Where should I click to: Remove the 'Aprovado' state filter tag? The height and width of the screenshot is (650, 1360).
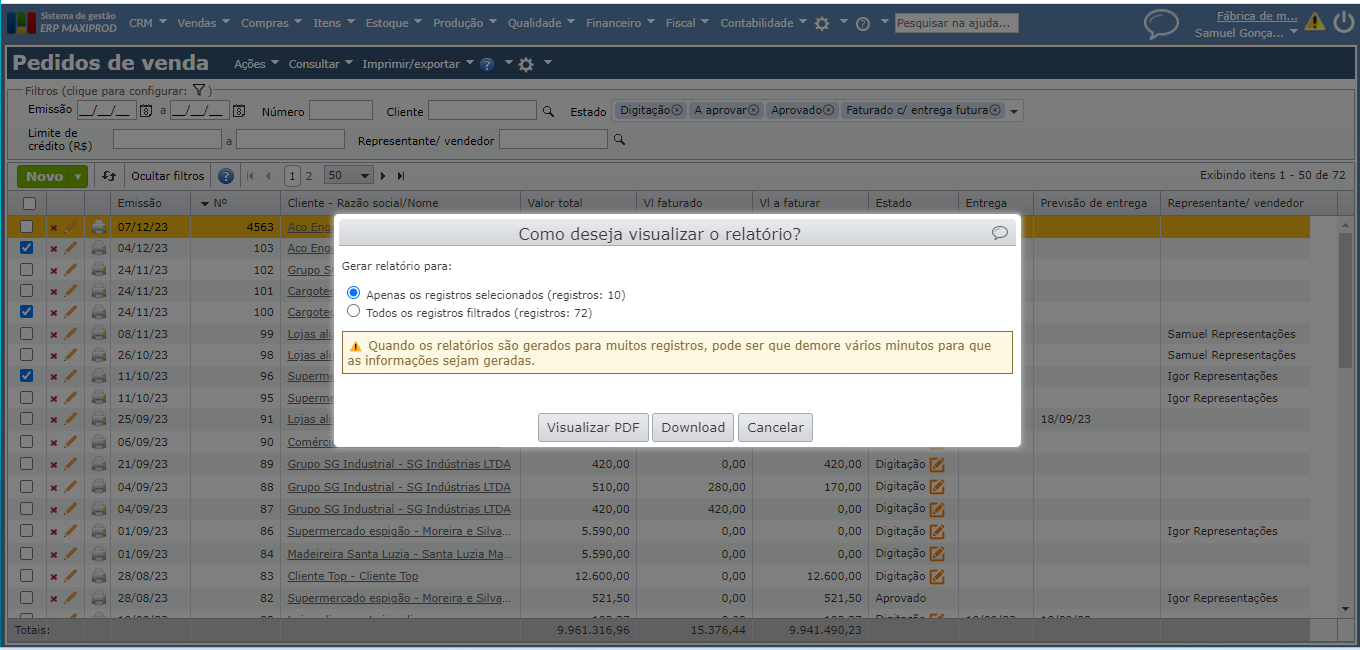(828, 110)
